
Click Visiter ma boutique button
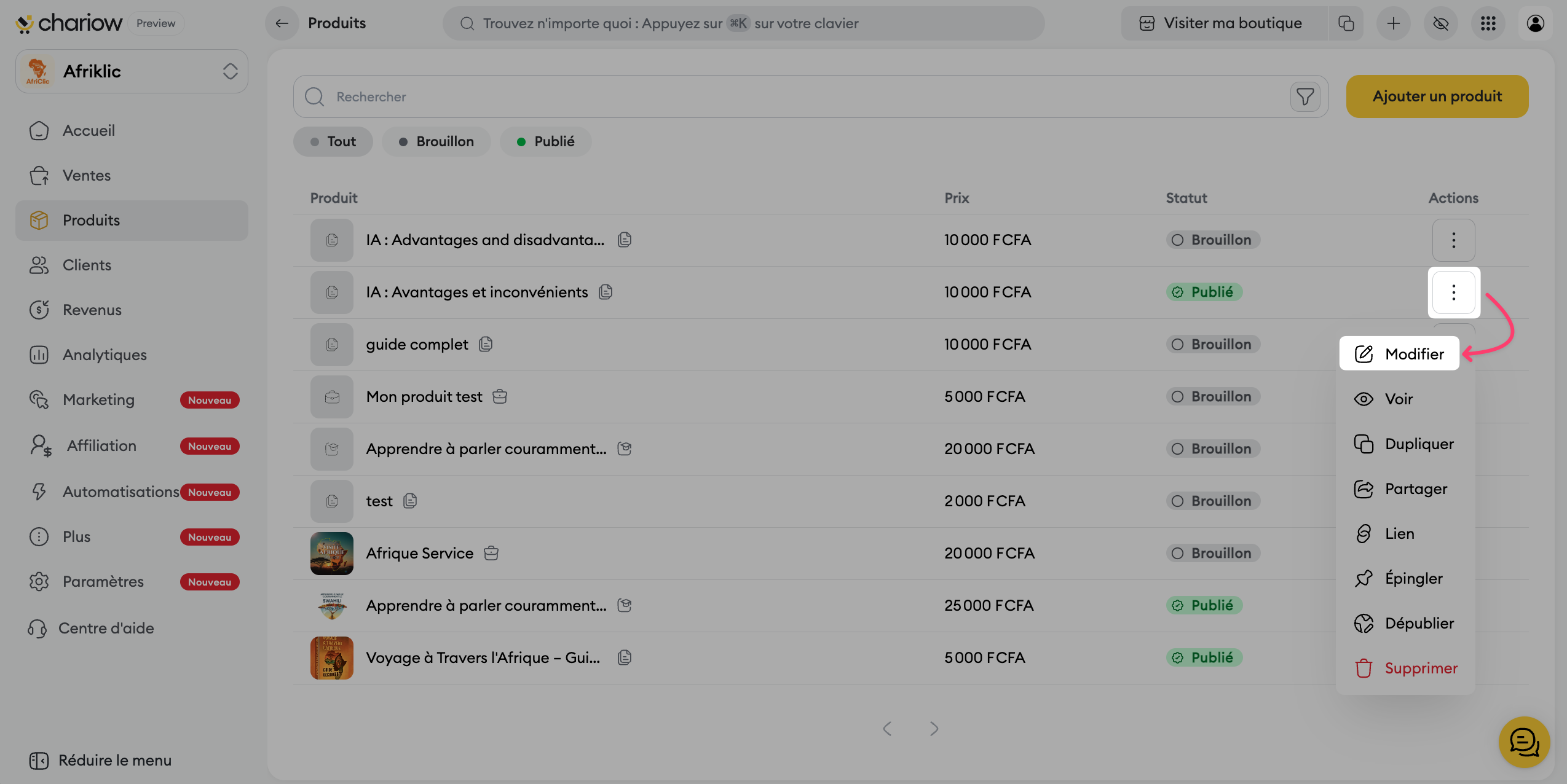coord(1223,23)
